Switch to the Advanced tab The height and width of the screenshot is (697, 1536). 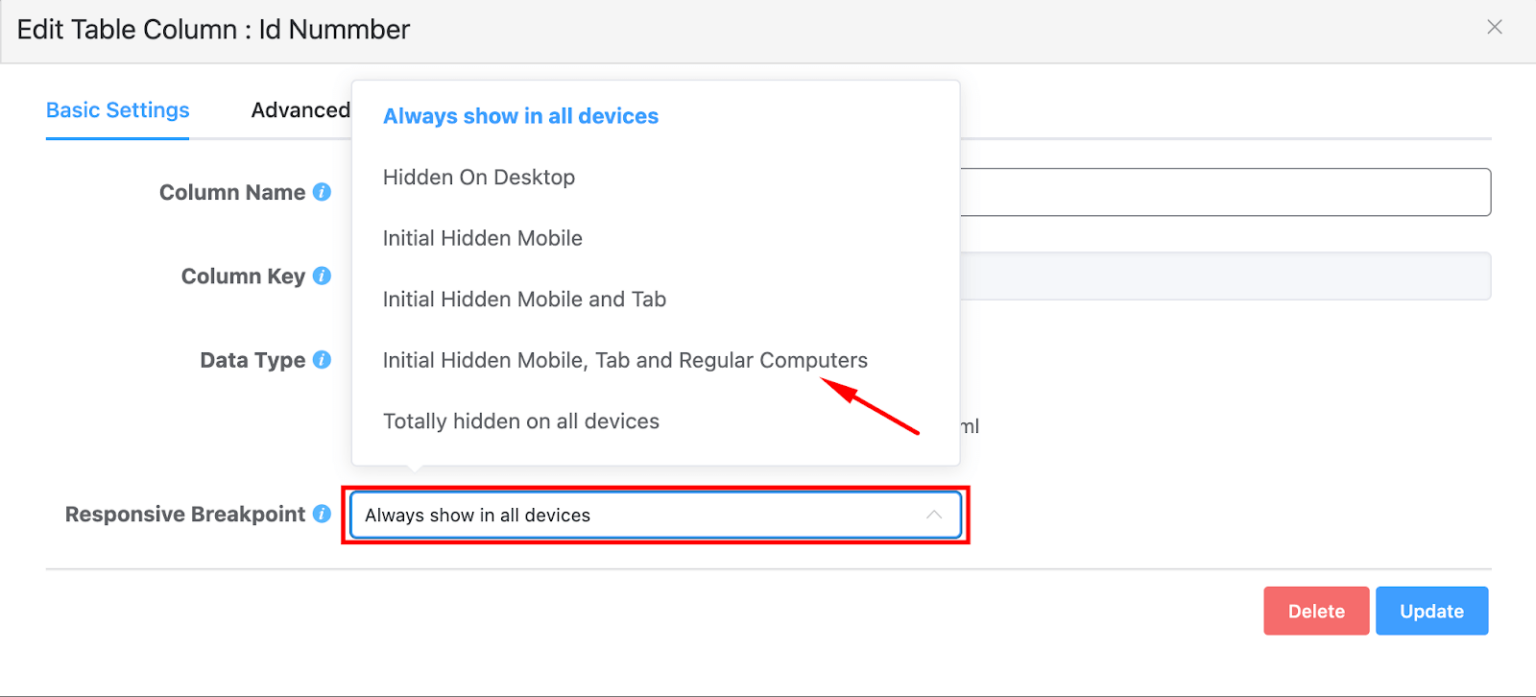[300, 110]
